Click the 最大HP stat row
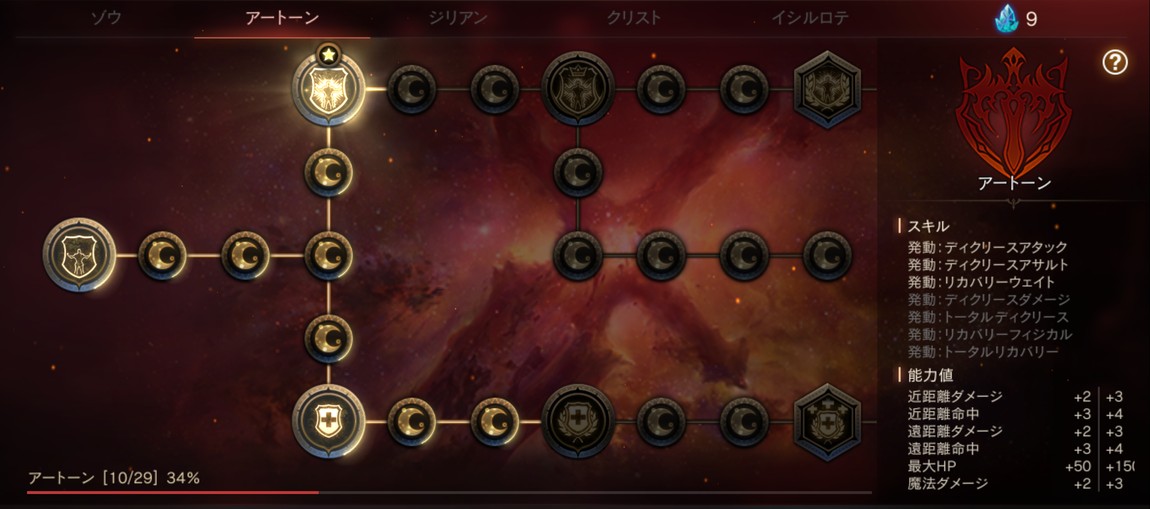Viewport: 1150px width, 509px height. tap(1020, 466)
